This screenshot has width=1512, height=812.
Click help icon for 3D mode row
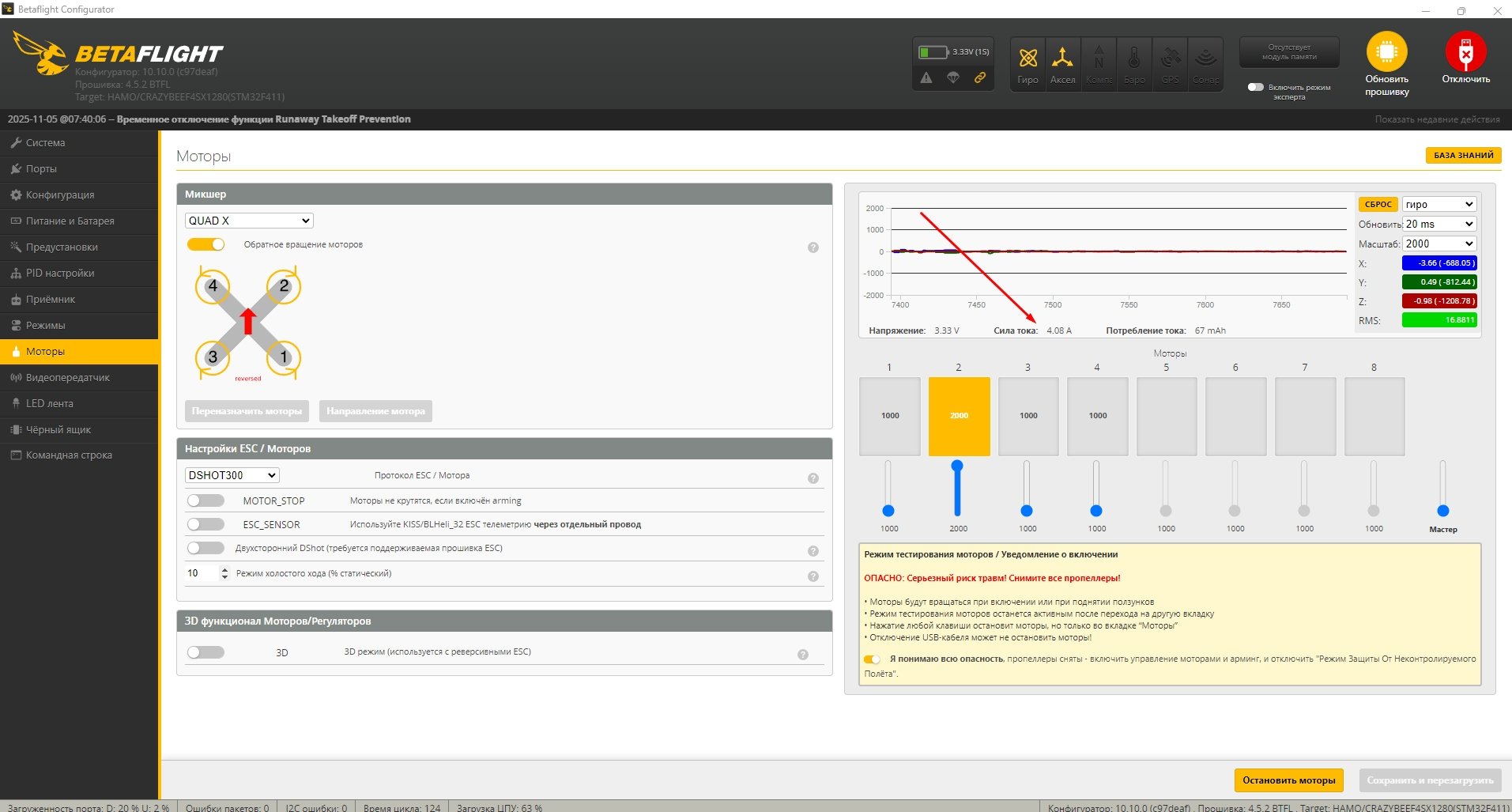tap(802, 655)
